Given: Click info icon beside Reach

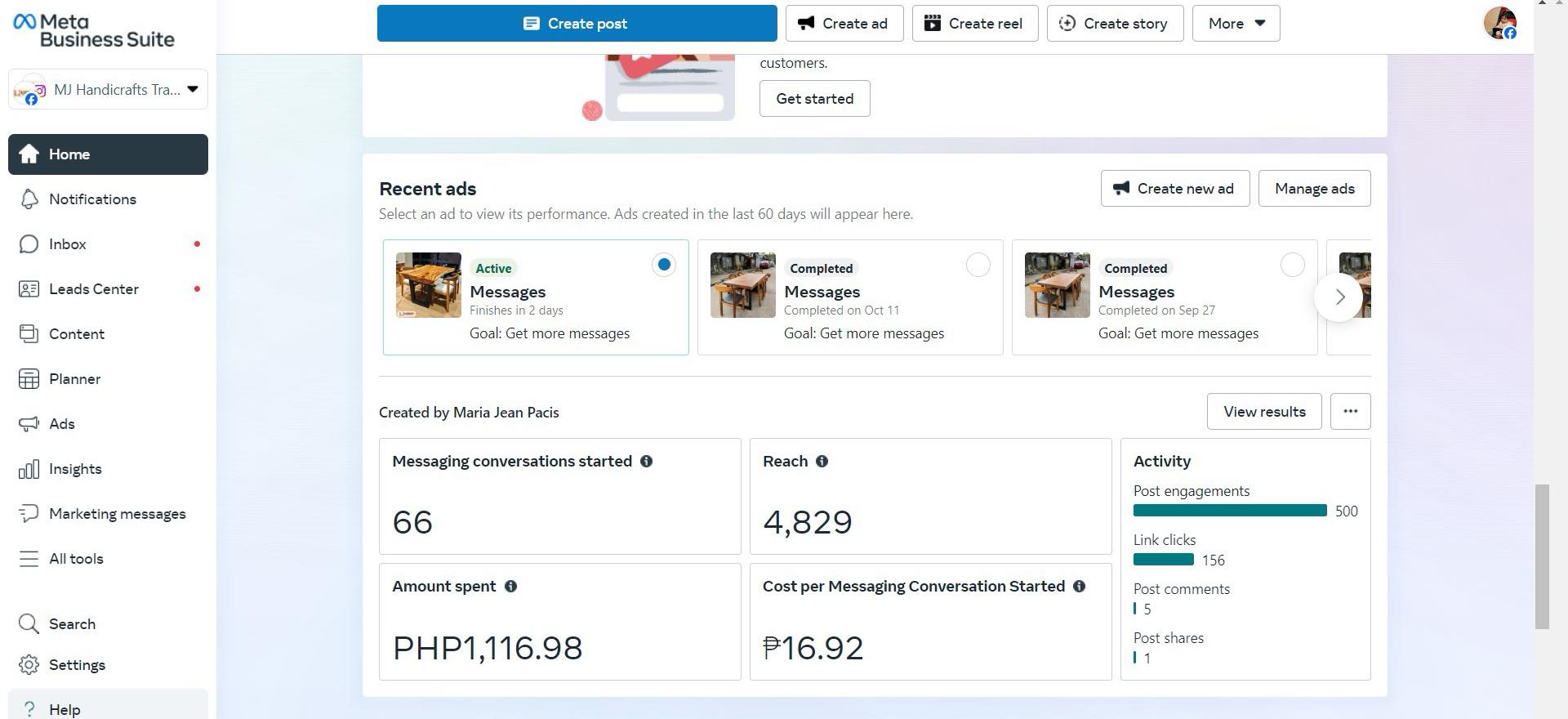Looking at the screenshot, I should click(x=822, y=462).
